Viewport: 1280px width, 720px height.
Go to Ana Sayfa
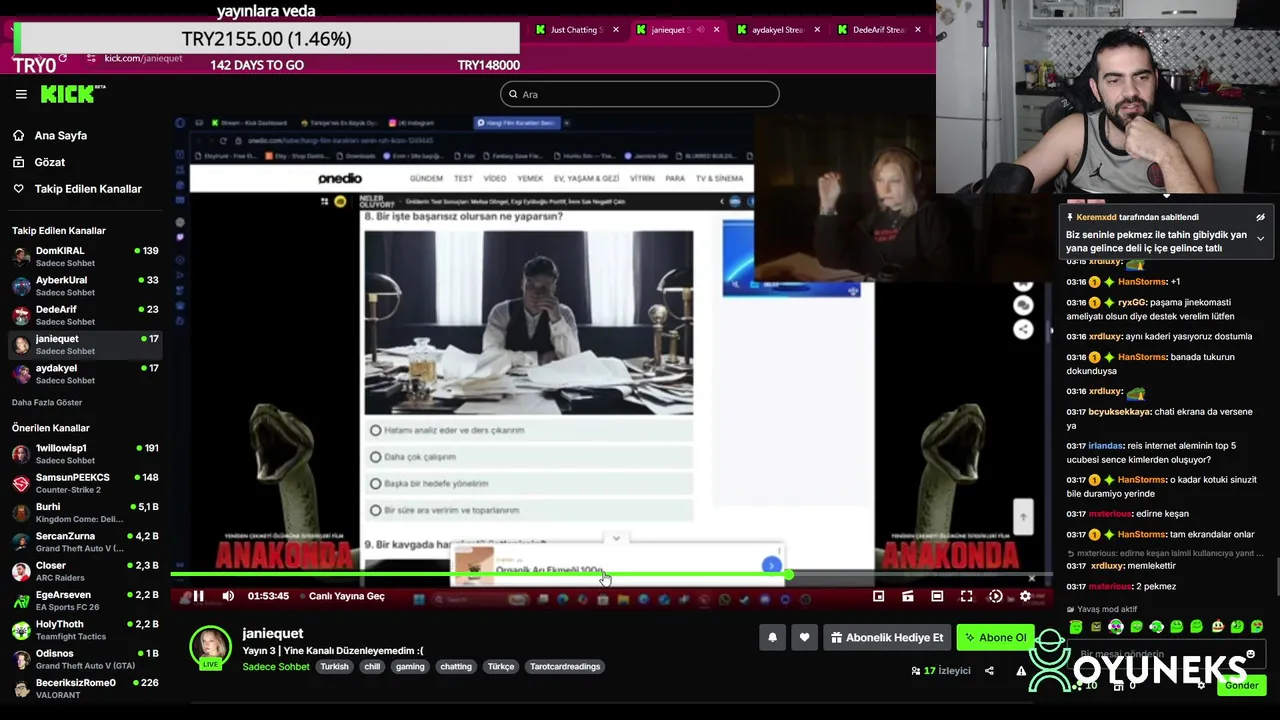[60, 135]
